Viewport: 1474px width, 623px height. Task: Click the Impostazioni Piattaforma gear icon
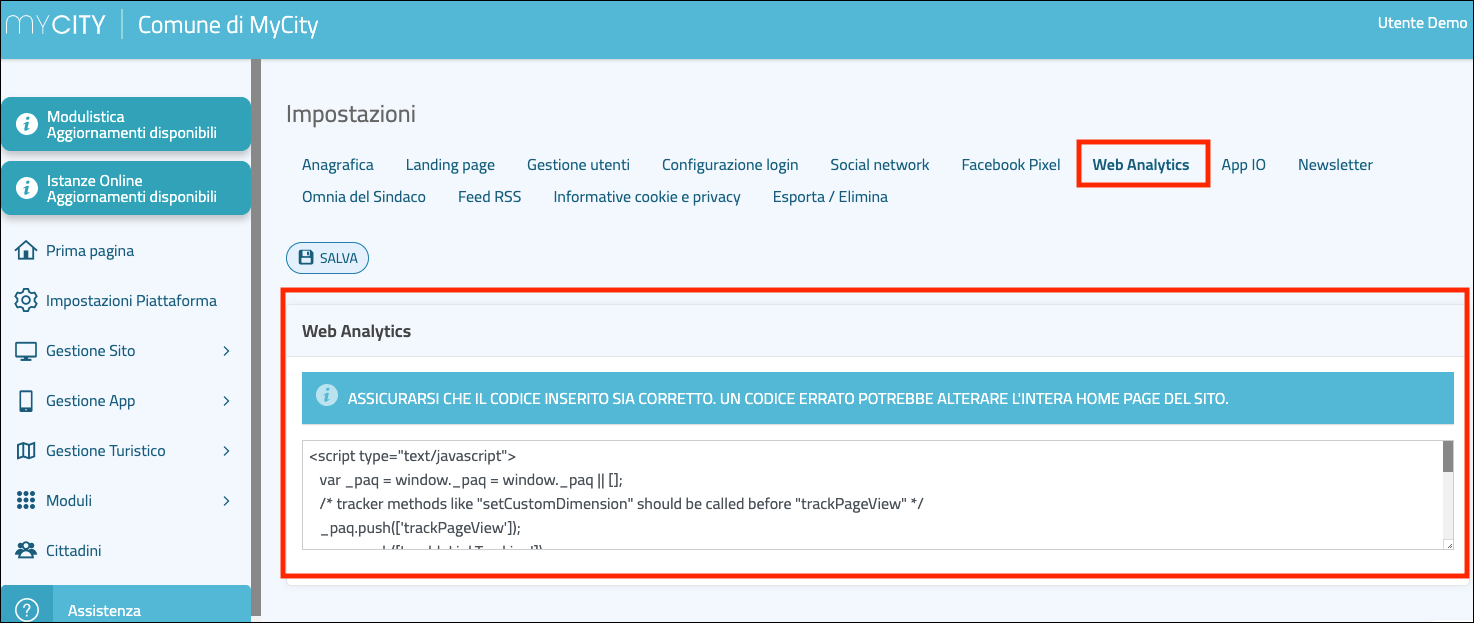(x=27, y=301)
